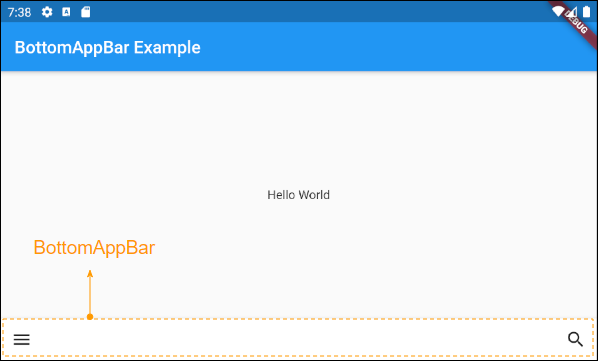The height and width of the screenshot is (361, 598).
Task: Tap the Hello World text
Action: pos(299,195)
